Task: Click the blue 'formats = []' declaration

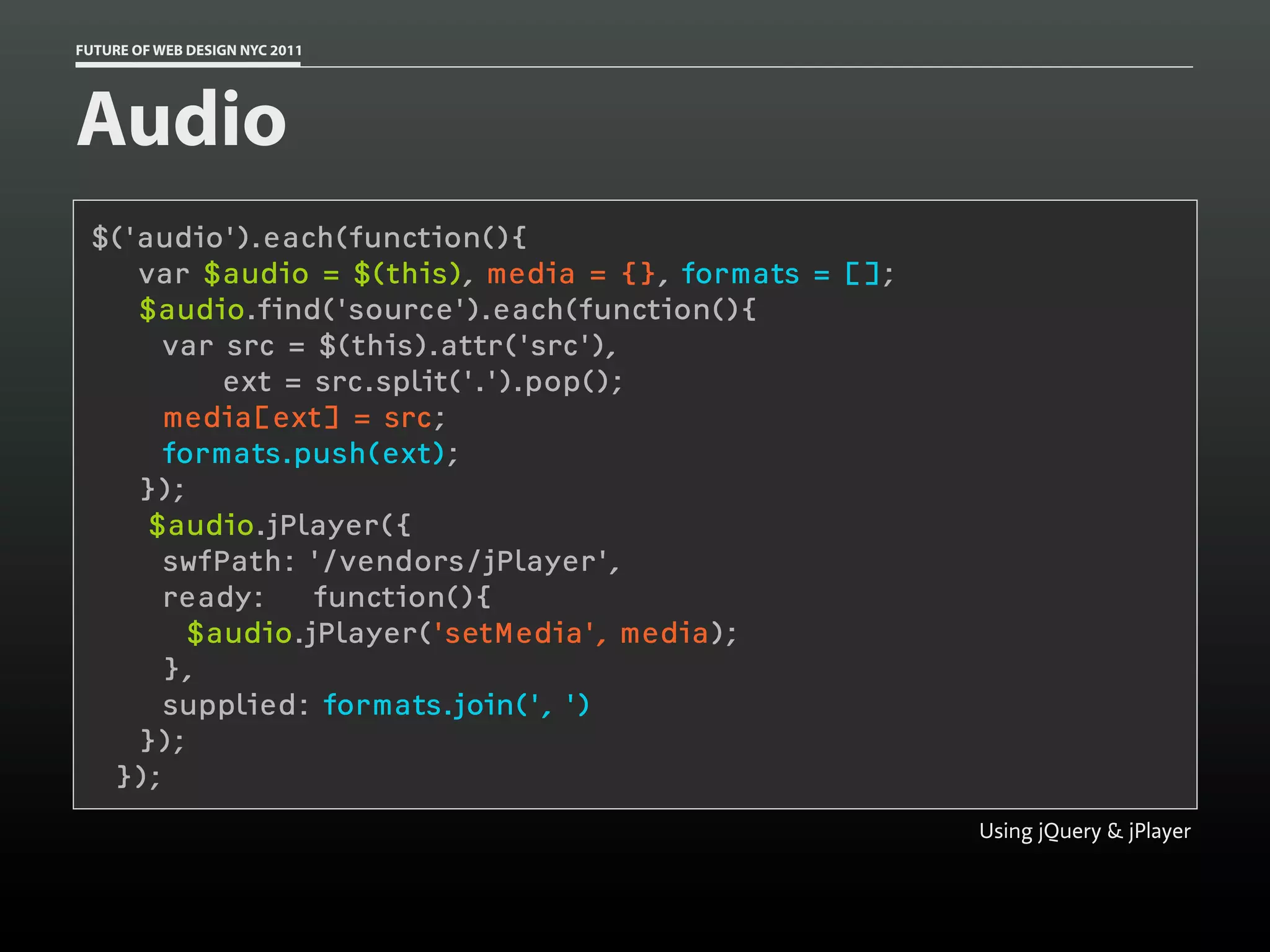Action: coord(780,274)
